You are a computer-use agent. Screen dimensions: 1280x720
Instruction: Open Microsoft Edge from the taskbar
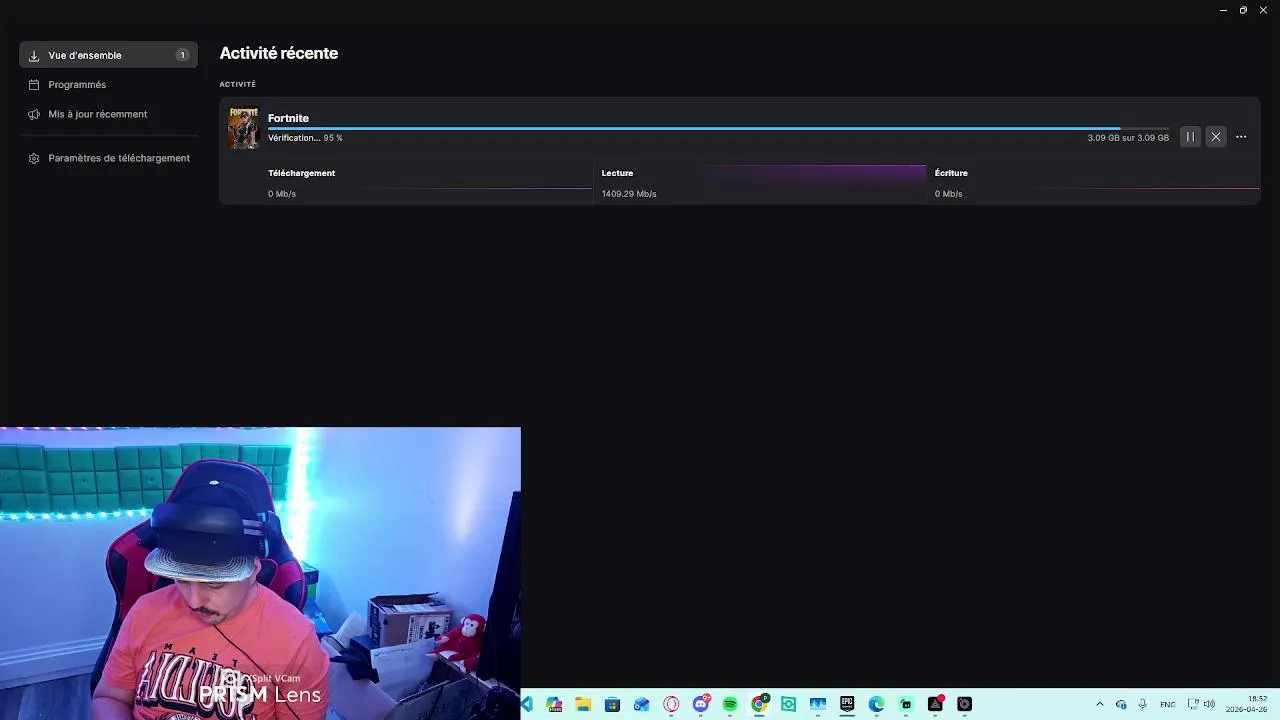point(877,705)
